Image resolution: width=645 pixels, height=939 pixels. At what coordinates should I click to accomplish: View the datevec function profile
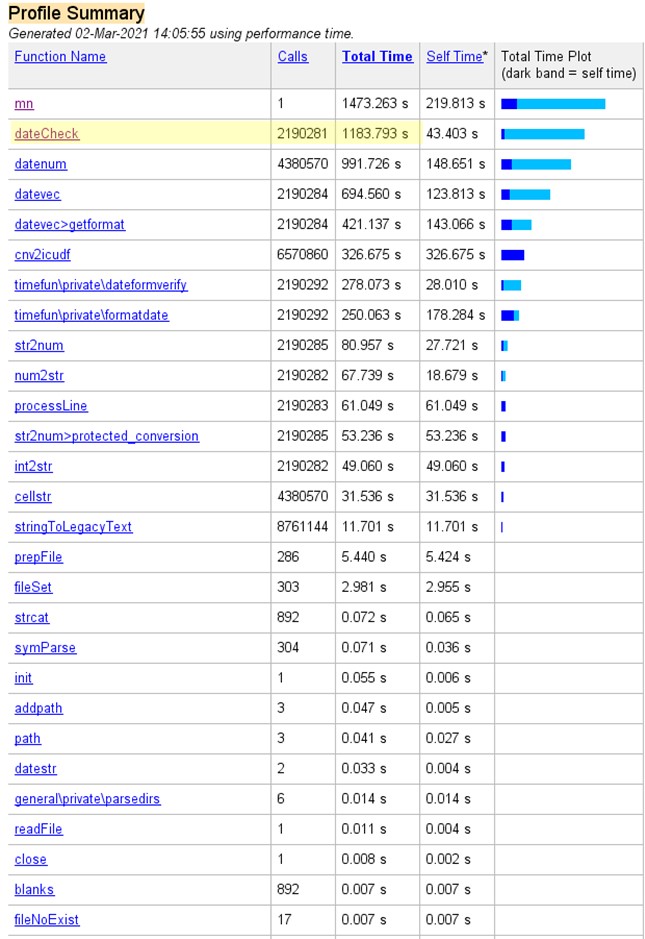coord(38,194)
